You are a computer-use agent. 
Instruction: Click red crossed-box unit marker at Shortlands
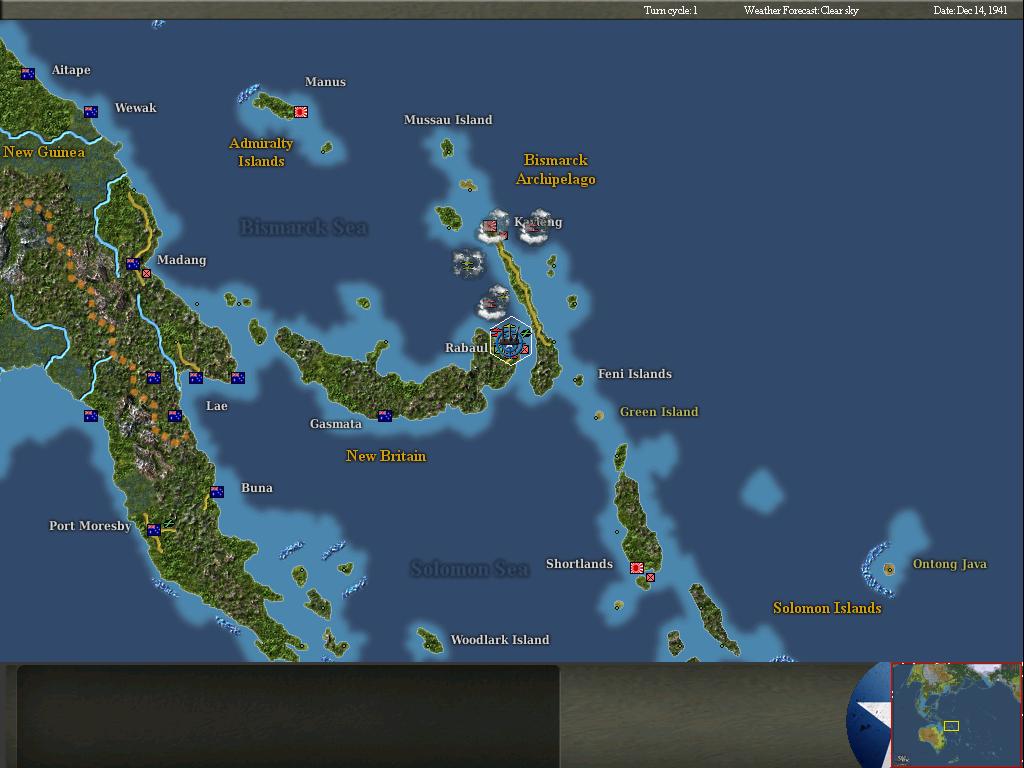tap(650, 577)
